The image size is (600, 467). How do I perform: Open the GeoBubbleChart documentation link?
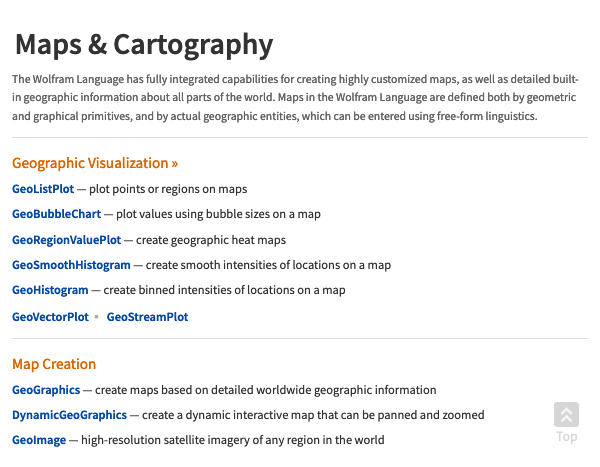[56, 214]
